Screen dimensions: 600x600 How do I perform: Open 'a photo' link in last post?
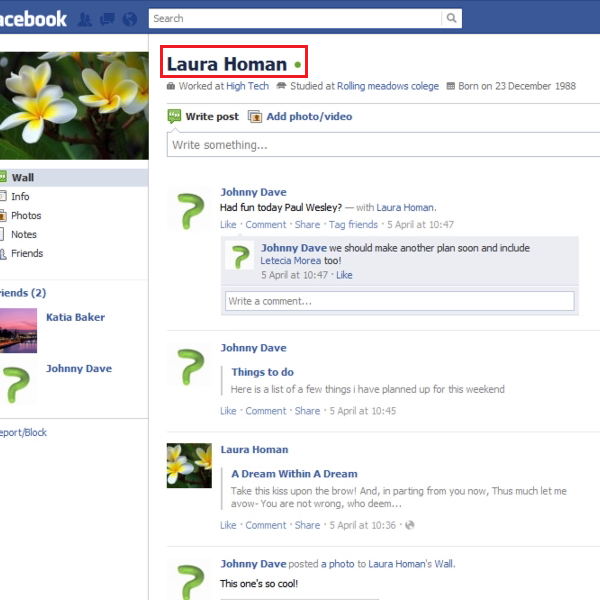(338, 564)
